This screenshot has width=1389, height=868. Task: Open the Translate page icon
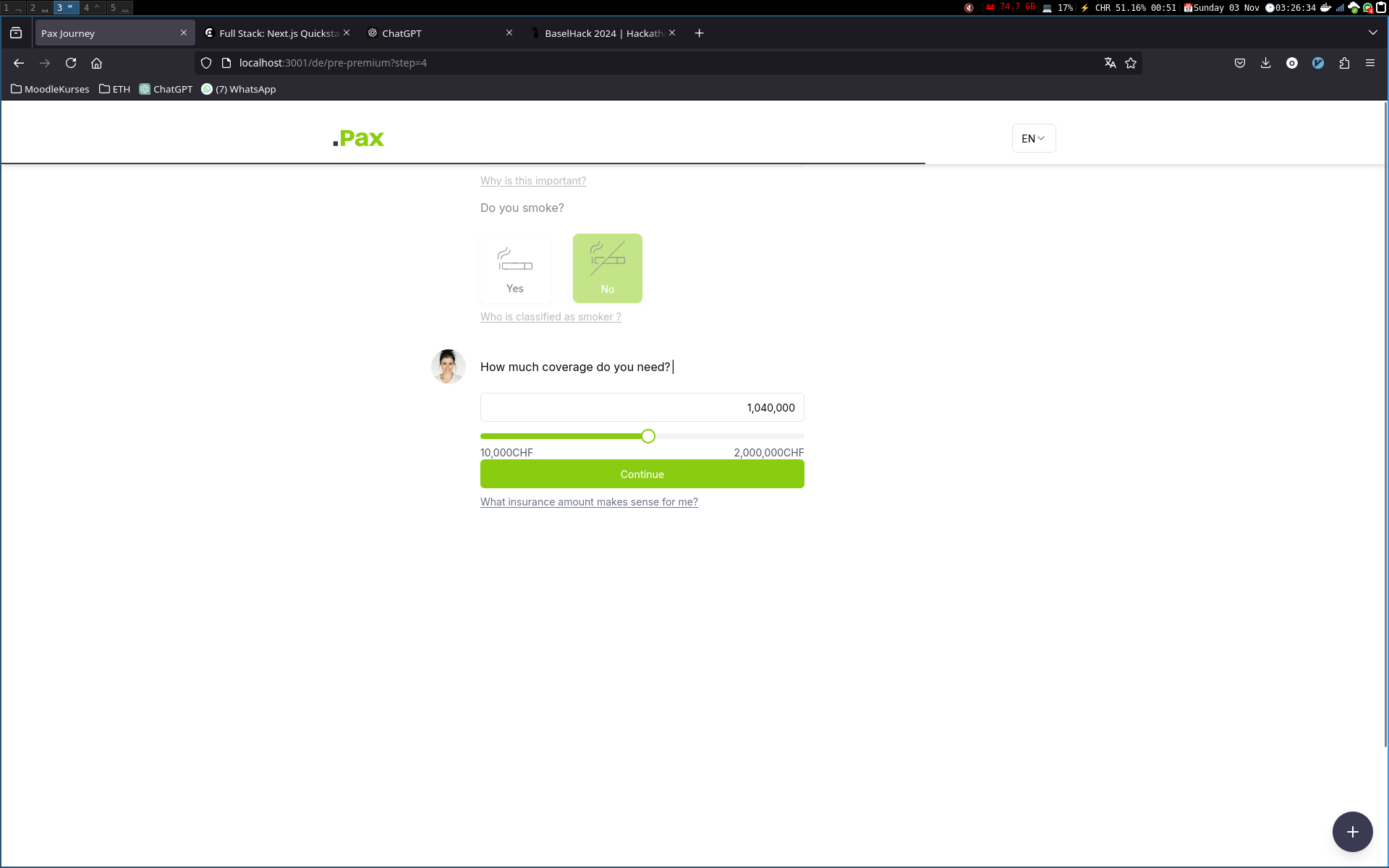point(1110,63)
